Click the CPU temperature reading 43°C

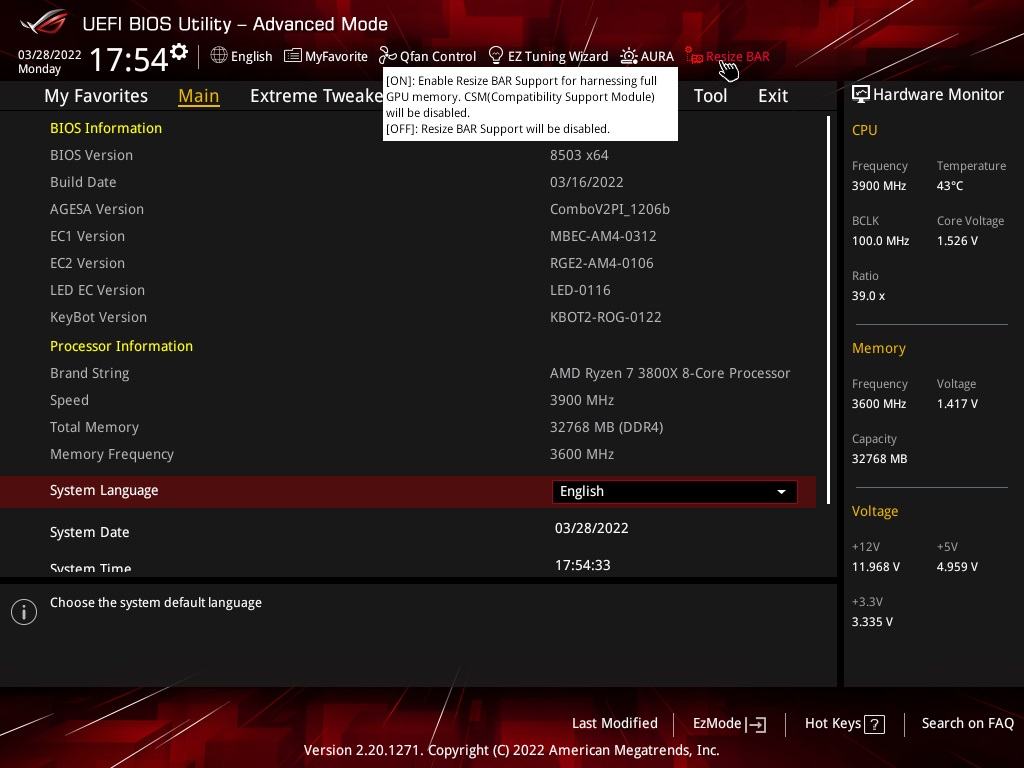click(950, 185)
